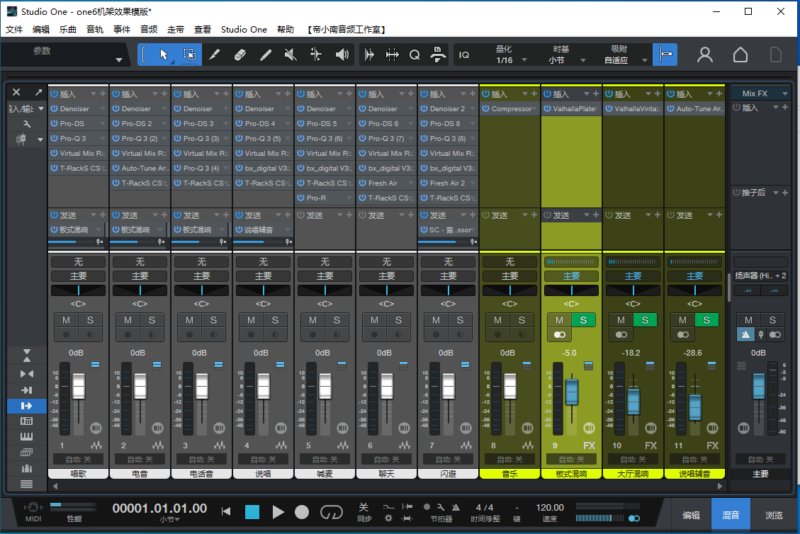
Task: Expand the Mix FX dropdown
Action: 785,93
